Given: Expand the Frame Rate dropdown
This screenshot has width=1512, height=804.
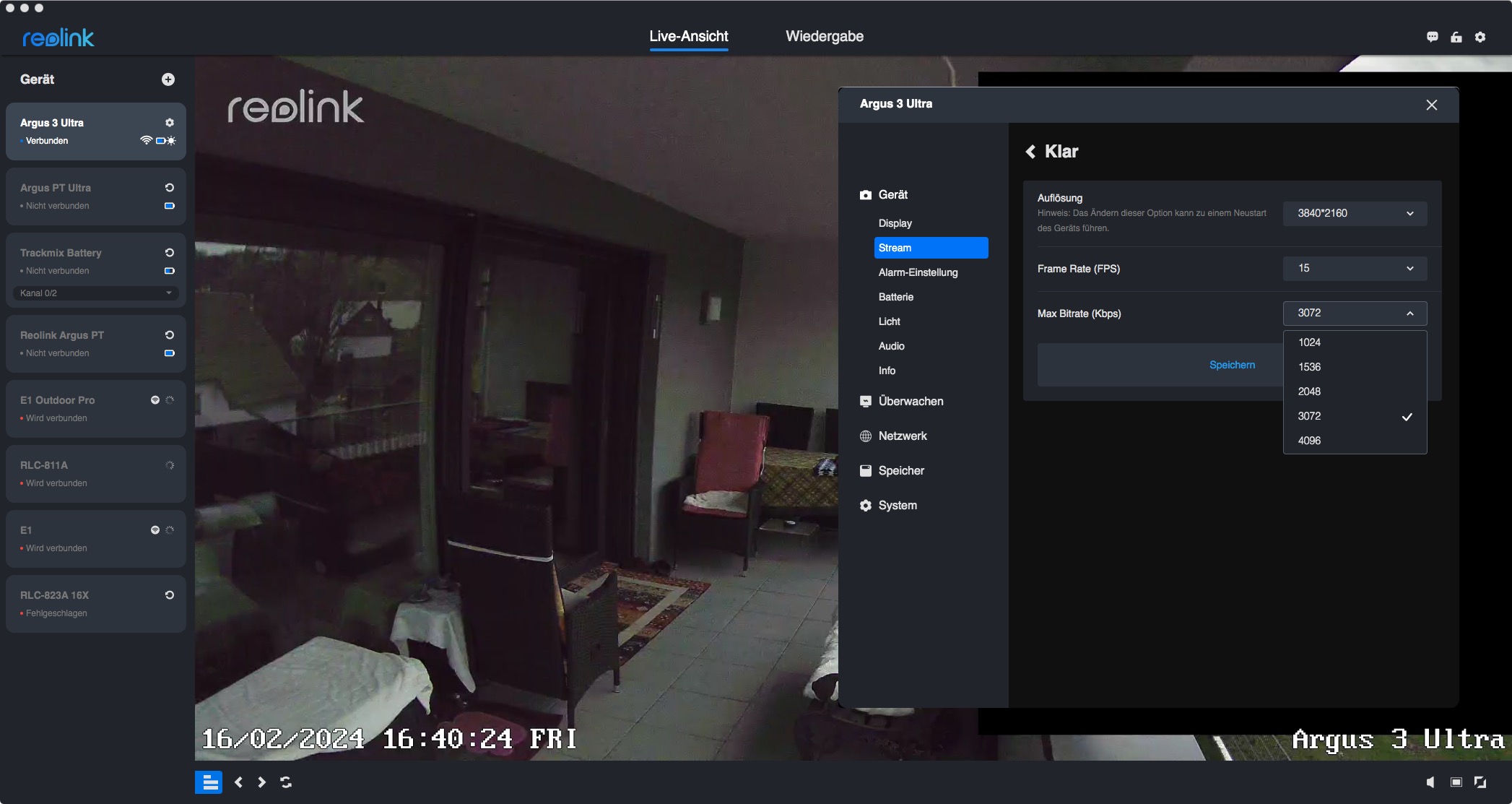Looking at the screenshot, I should click(1355, 268).
